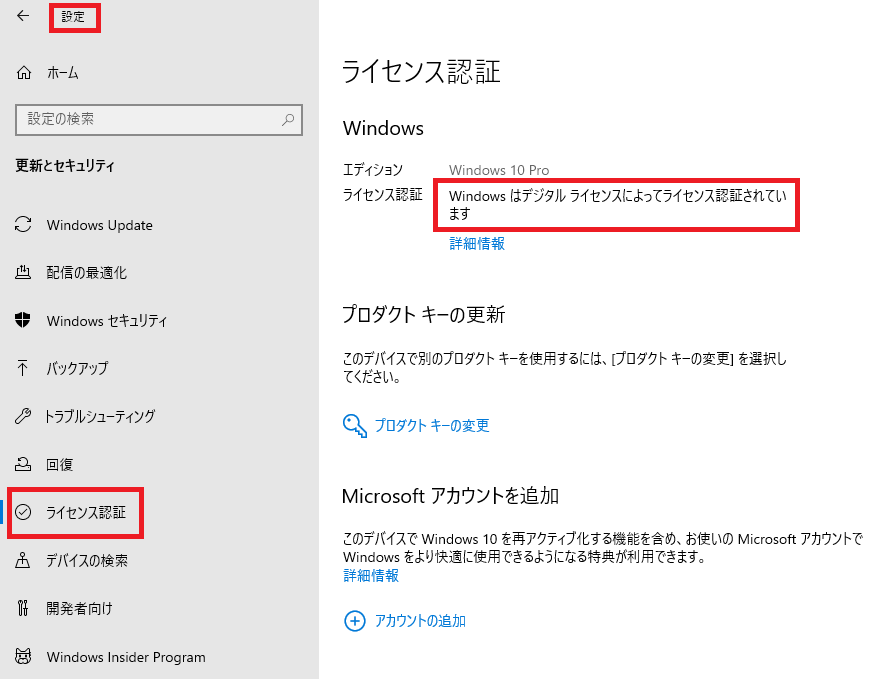Open デバイスの検索 section
The width and height of the screenshot is (892, 679).
pyautogui.click(x=87, y=561)
